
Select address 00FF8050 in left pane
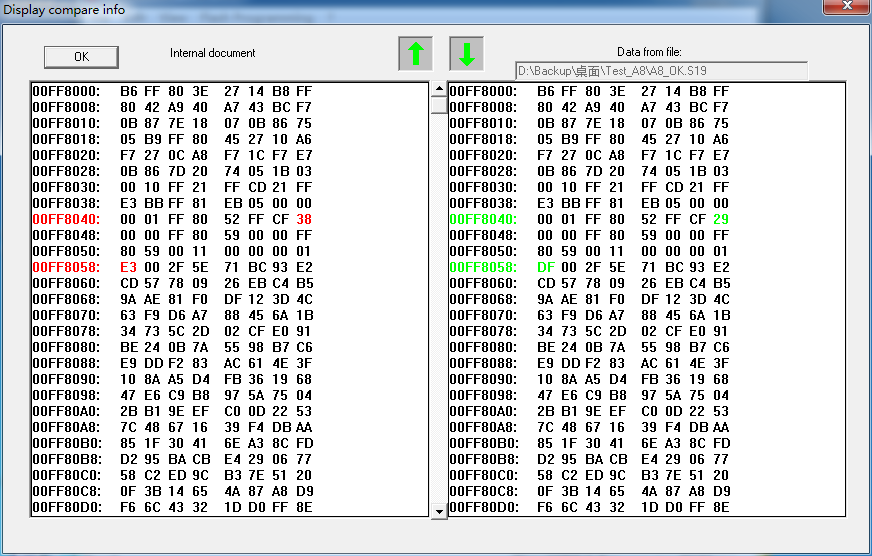66,251
